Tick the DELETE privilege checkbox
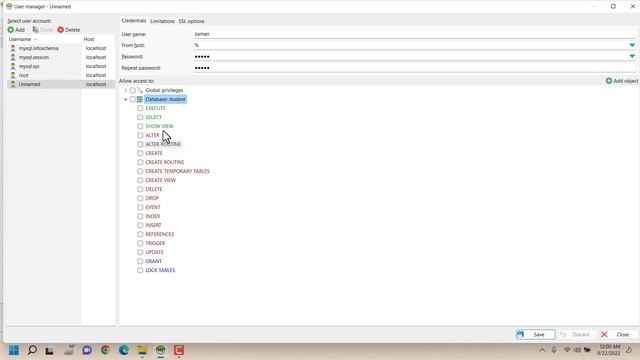Screen dimensions: 640x360 pyautogui.click(x=140, y=189)
